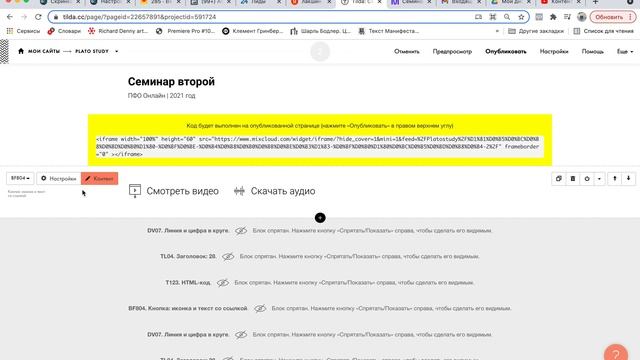Screen dimensions: 640x360
Task: Open the Помощь help menu
Action: 593,51
